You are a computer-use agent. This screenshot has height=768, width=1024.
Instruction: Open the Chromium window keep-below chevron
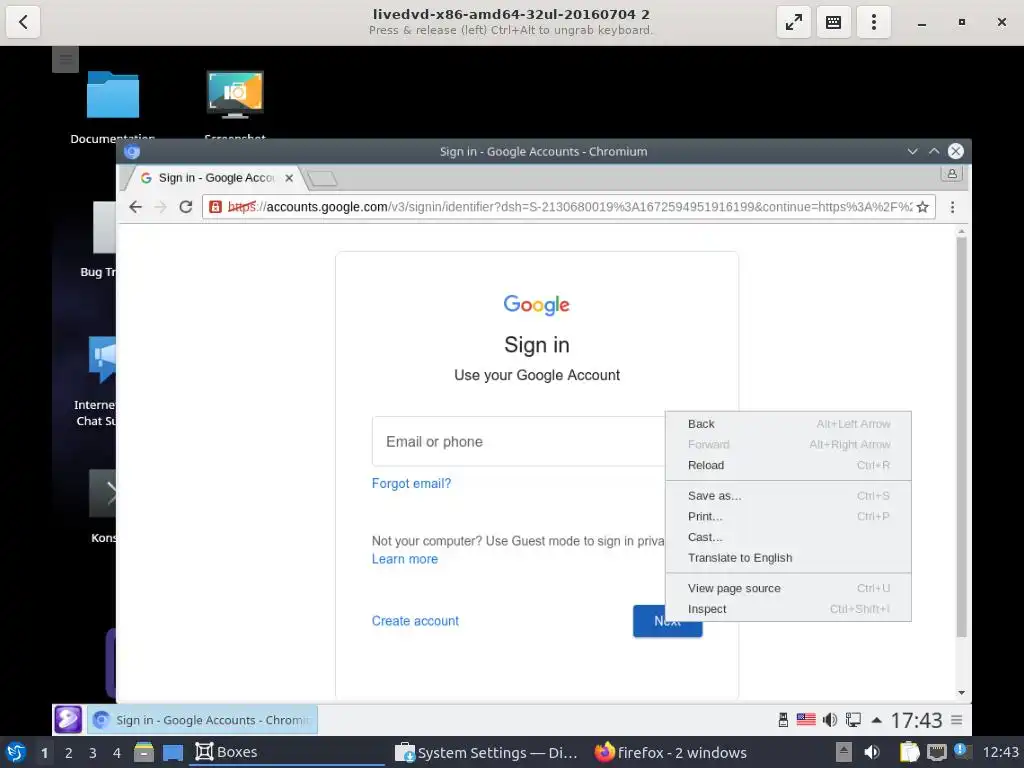(x=912, y=152)
